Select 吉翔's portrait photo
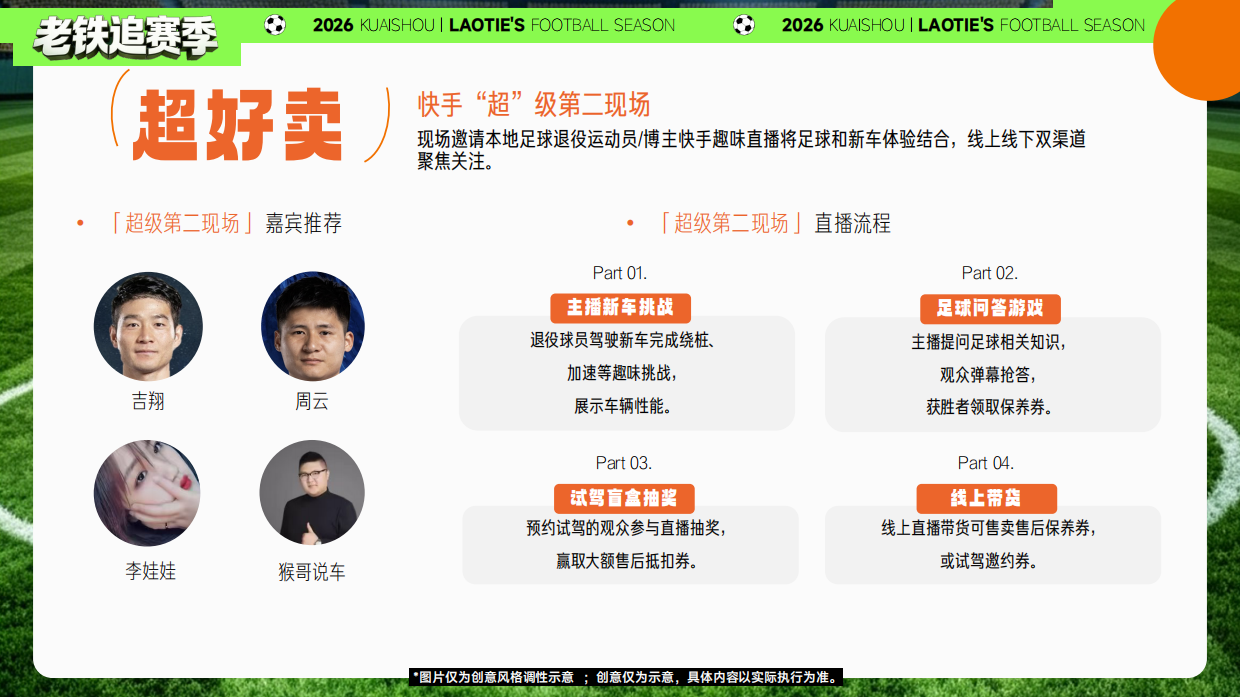1240x697 pixels. point(148,326)
